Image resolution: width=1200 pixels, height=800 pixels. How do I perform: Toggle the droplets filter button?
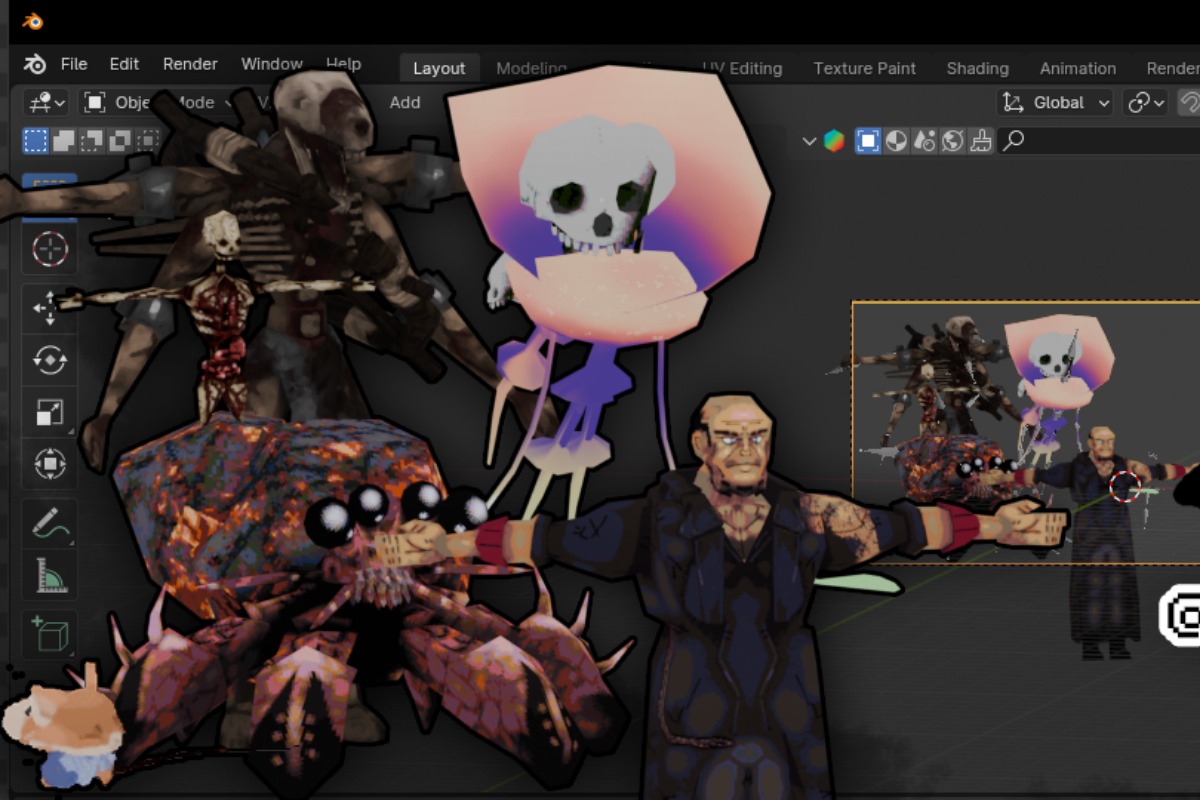tap(924, 141)
